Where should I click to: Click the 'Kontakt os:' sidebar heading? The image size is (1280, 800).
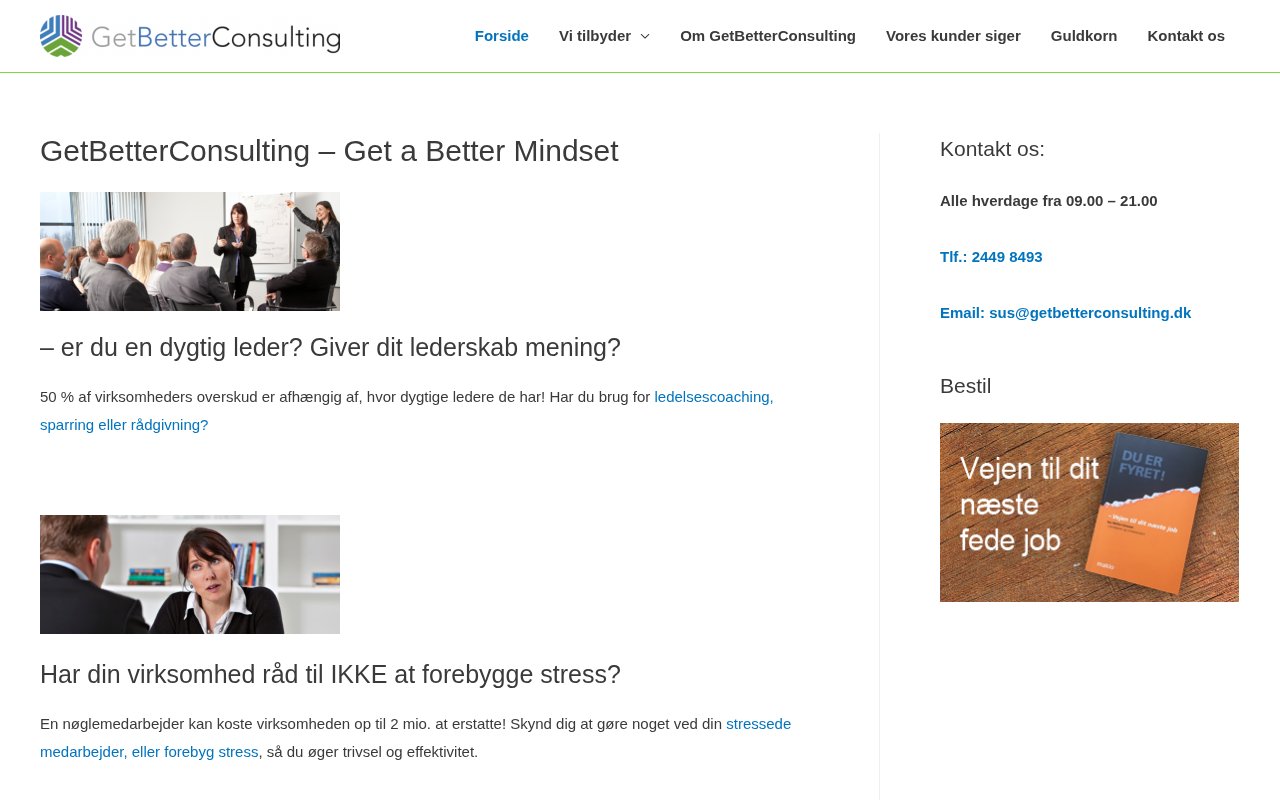[x=992, y=149]
